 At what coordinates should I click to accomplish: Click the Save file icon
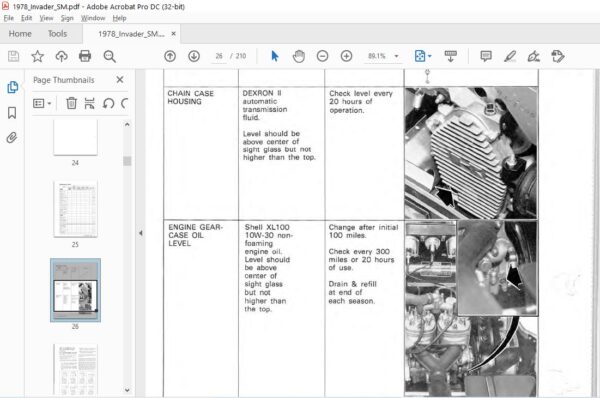13,56
